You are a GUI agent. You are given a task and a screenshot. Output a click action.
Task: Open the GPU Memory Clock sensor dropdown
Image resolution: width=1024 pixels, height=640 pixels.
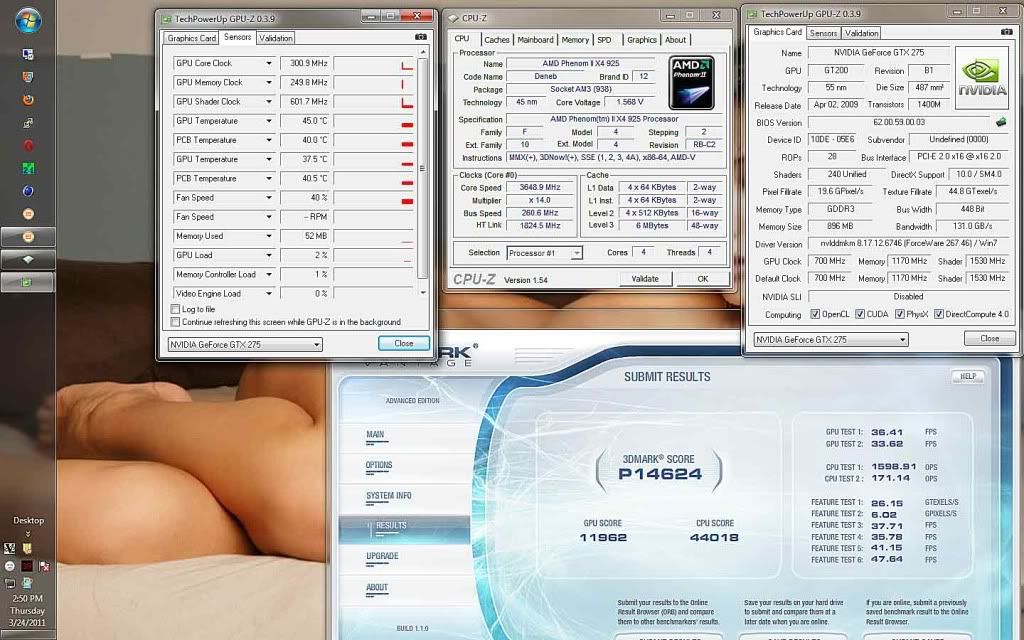(268, 82)
